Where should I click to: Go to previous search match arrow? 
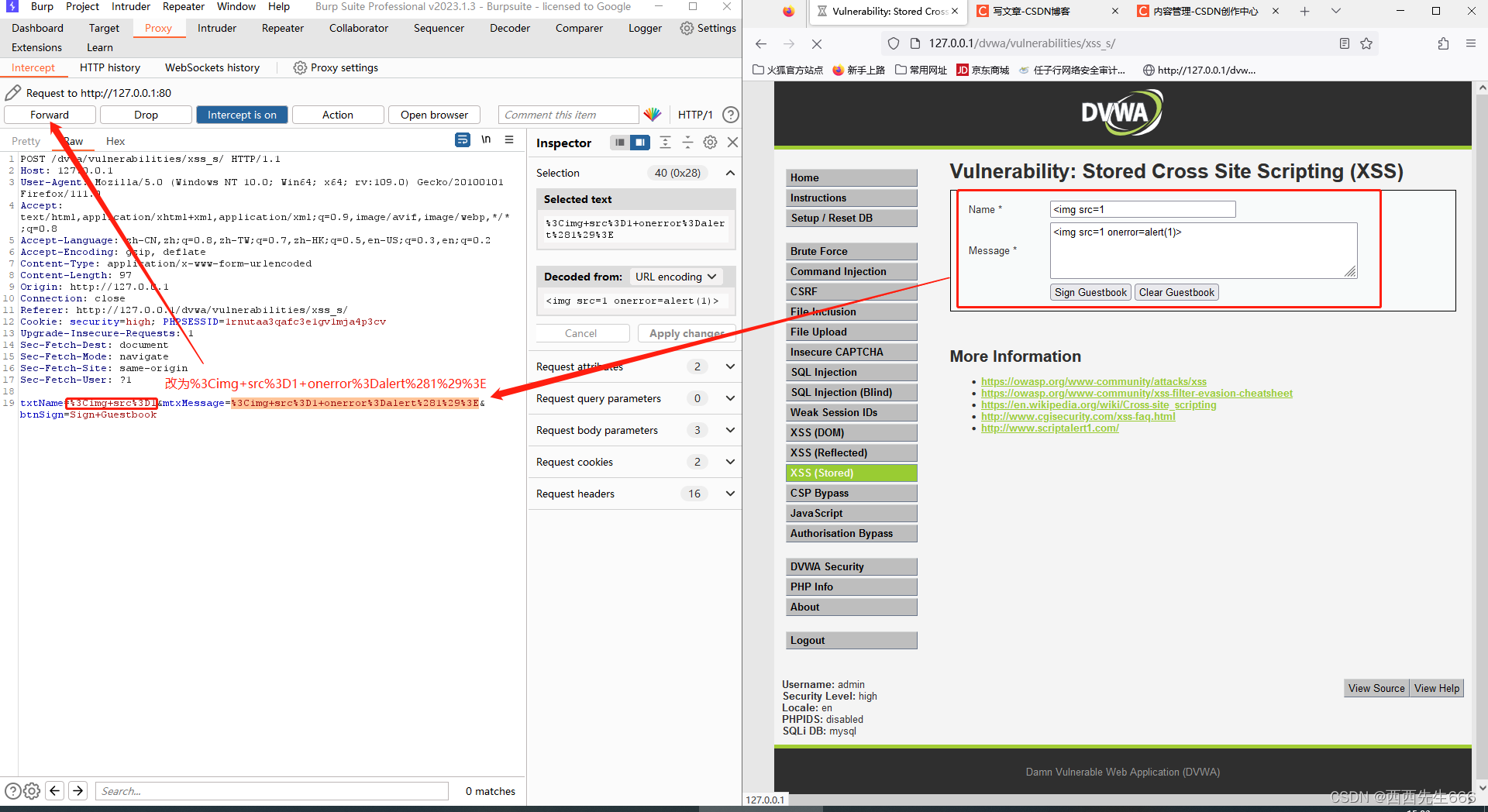click(54, 791)
